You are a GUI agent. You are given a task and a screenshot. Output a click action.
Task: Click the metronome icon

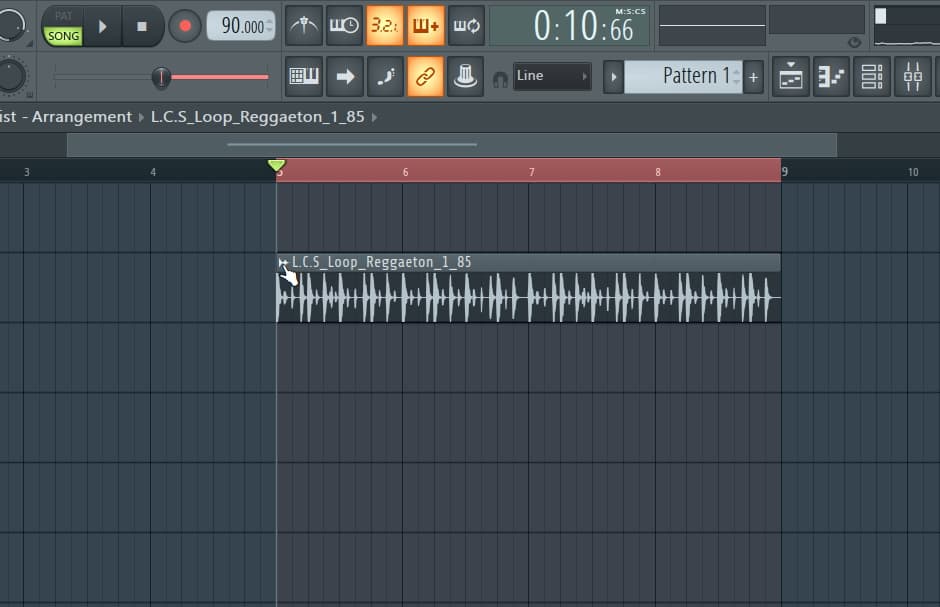click(x=304, y=25)
